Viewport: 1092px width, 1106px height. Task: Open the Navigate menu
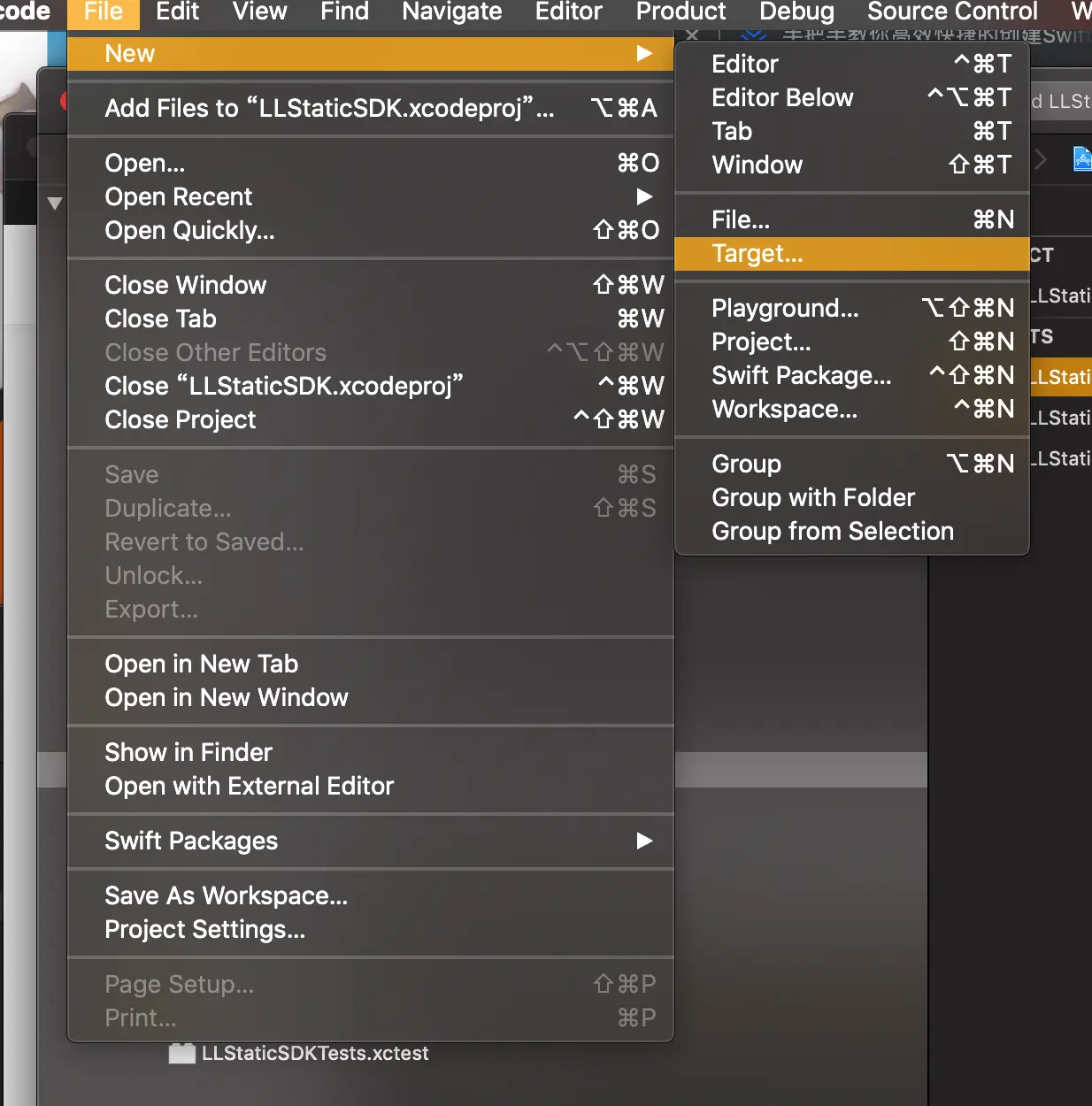click(x=451, y=12)
